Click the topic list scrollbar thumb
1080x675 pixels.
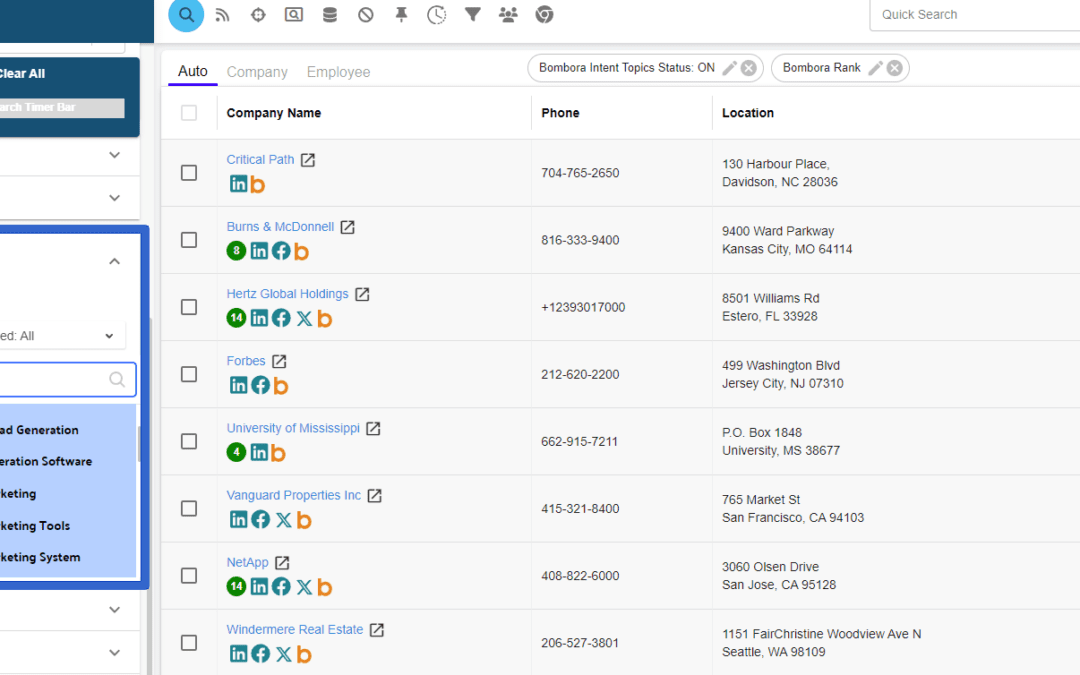[138, 444]
